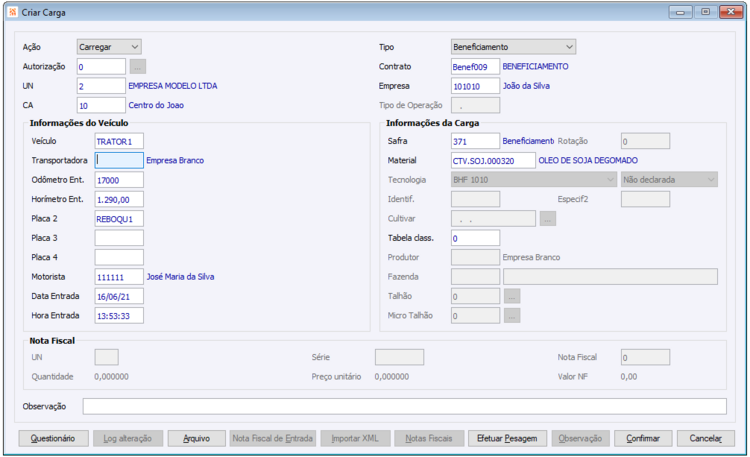Click the Observação text field
750x457 pixels.
click(x=404, y=406)
